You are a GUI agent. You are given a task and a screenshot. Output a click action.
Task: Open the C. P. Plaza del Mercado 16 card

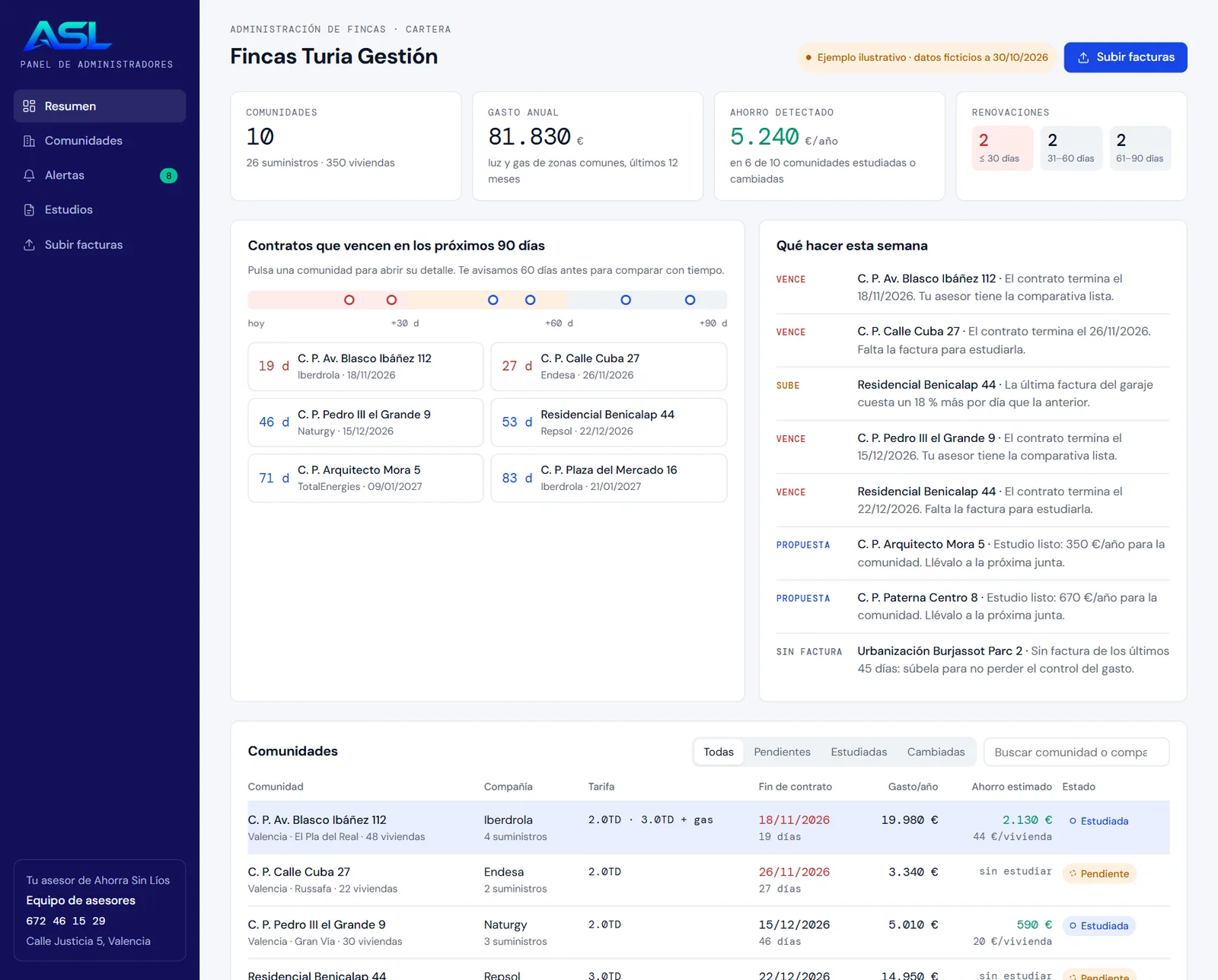(609, 478)
